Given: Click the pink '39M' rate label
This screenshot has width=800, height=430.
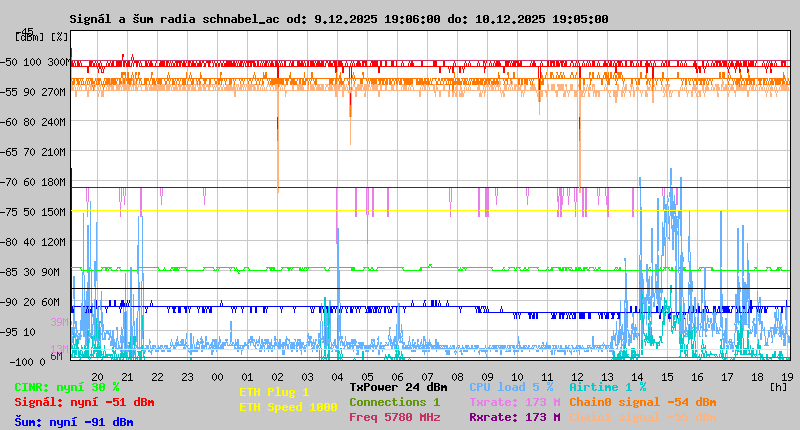Looking at the screenshot, I should point(59,322).
